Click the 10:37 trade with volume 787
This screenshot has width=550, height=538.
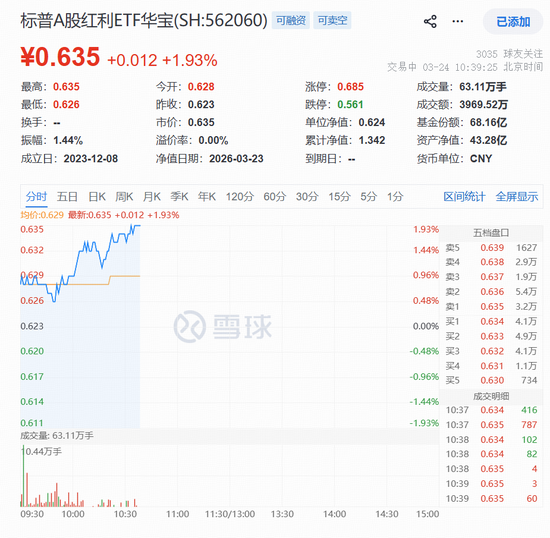(x=491, y=425)
